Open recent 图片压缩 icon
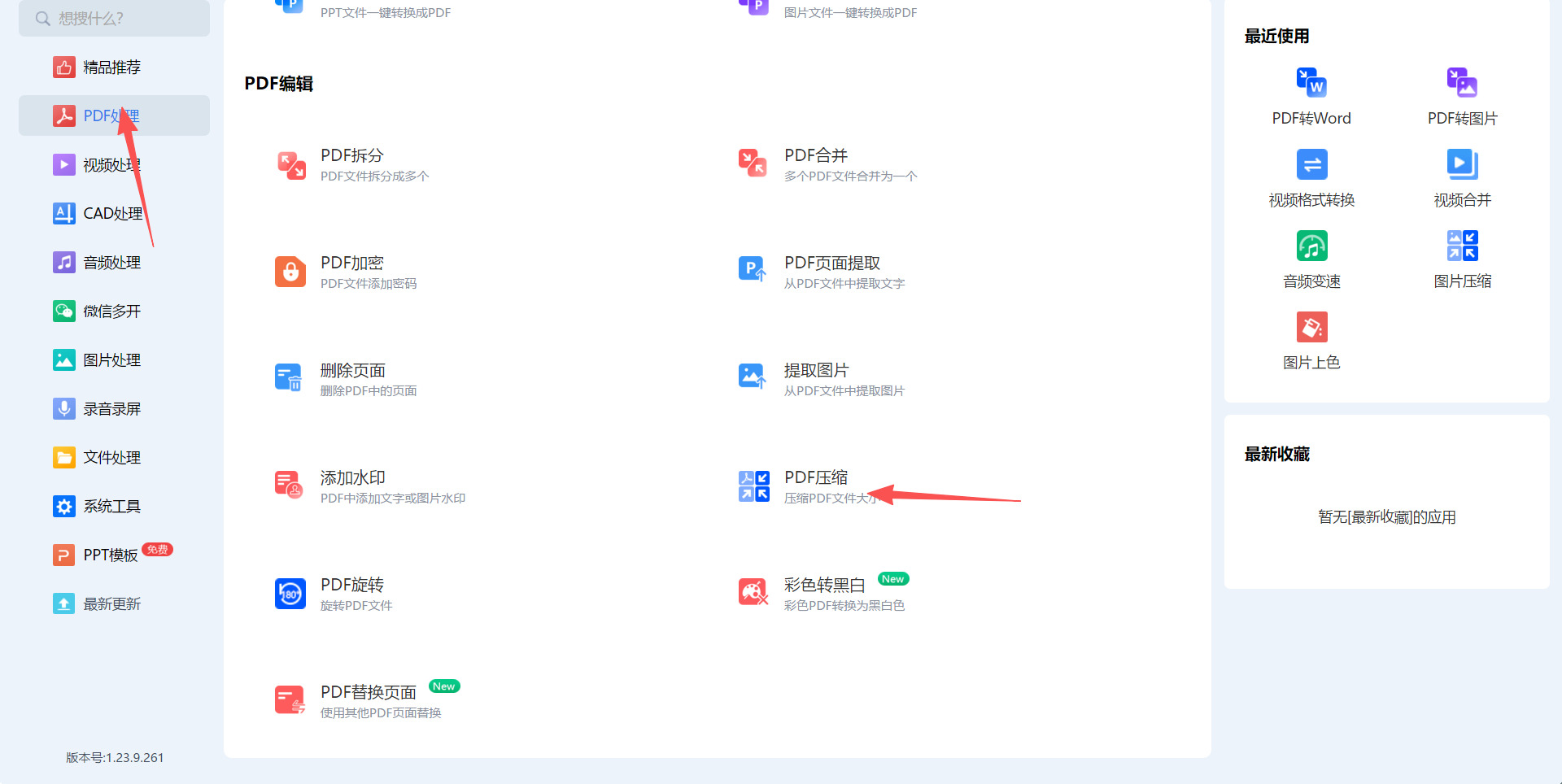This screenshot has width=1562, height=784. coord(1462,246)
